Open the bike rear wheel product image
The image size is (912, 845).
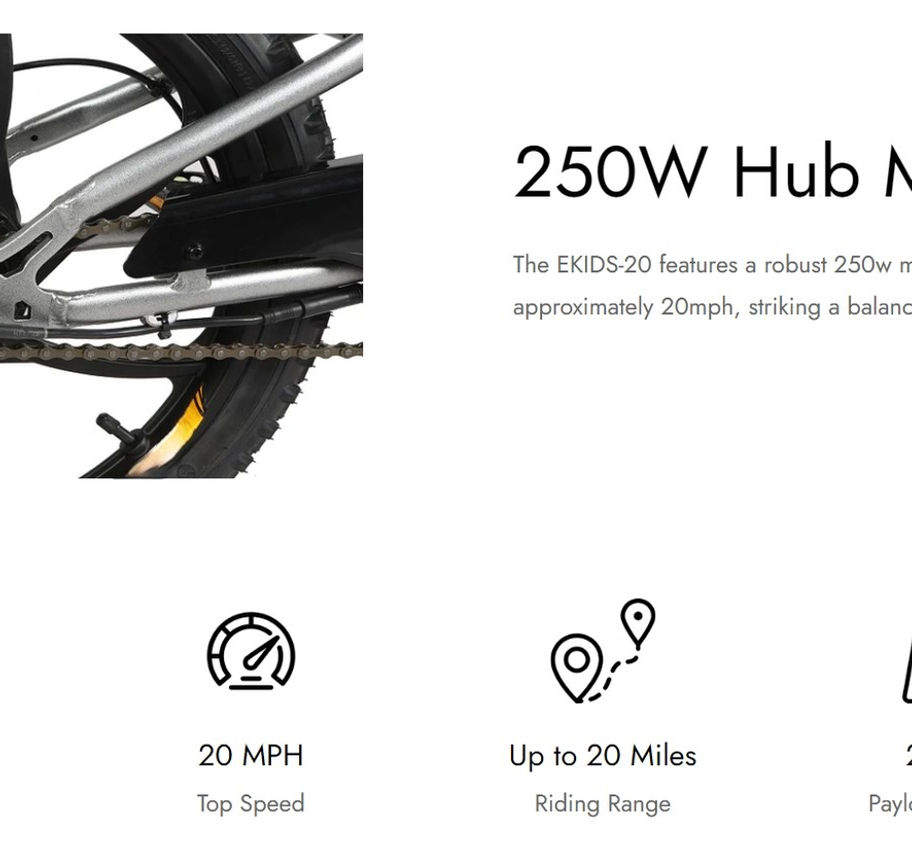click(181, 256)
